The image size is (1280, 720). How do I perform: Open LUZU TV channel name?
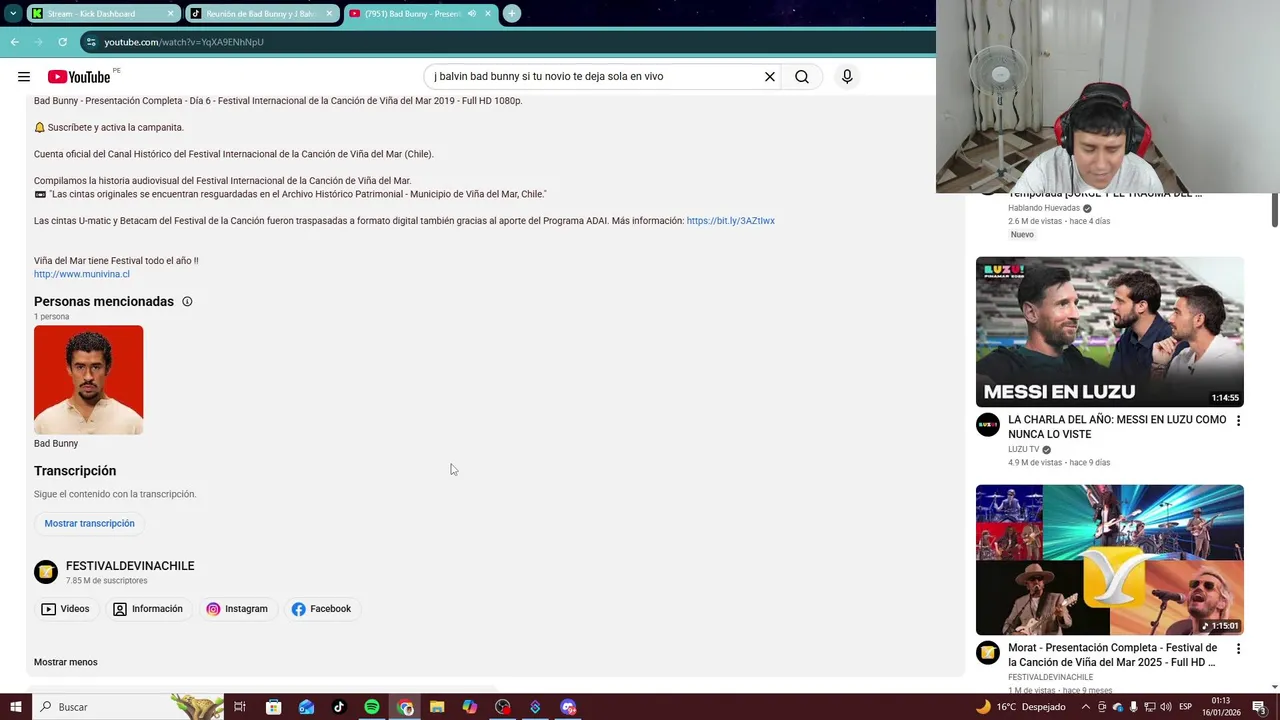coord(1023,450)
